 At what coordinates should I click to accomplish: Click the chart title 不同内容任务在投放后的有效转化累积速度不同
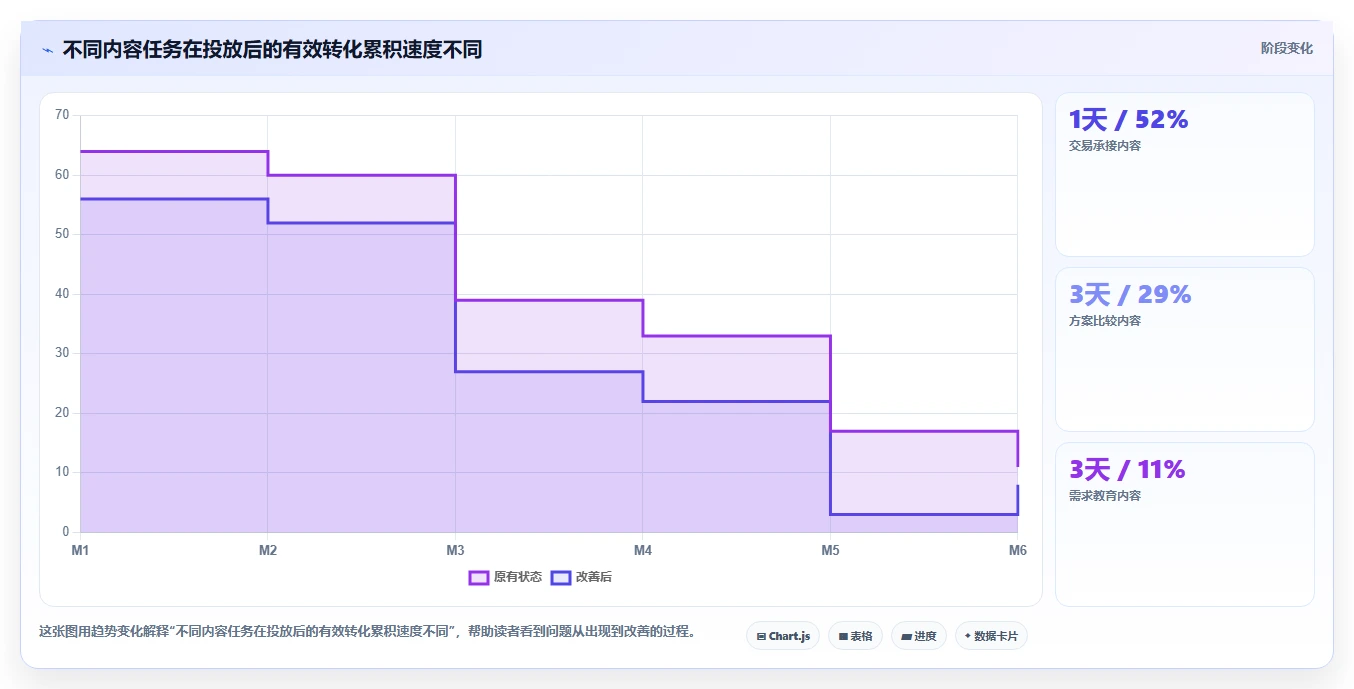tap(272, 50)
